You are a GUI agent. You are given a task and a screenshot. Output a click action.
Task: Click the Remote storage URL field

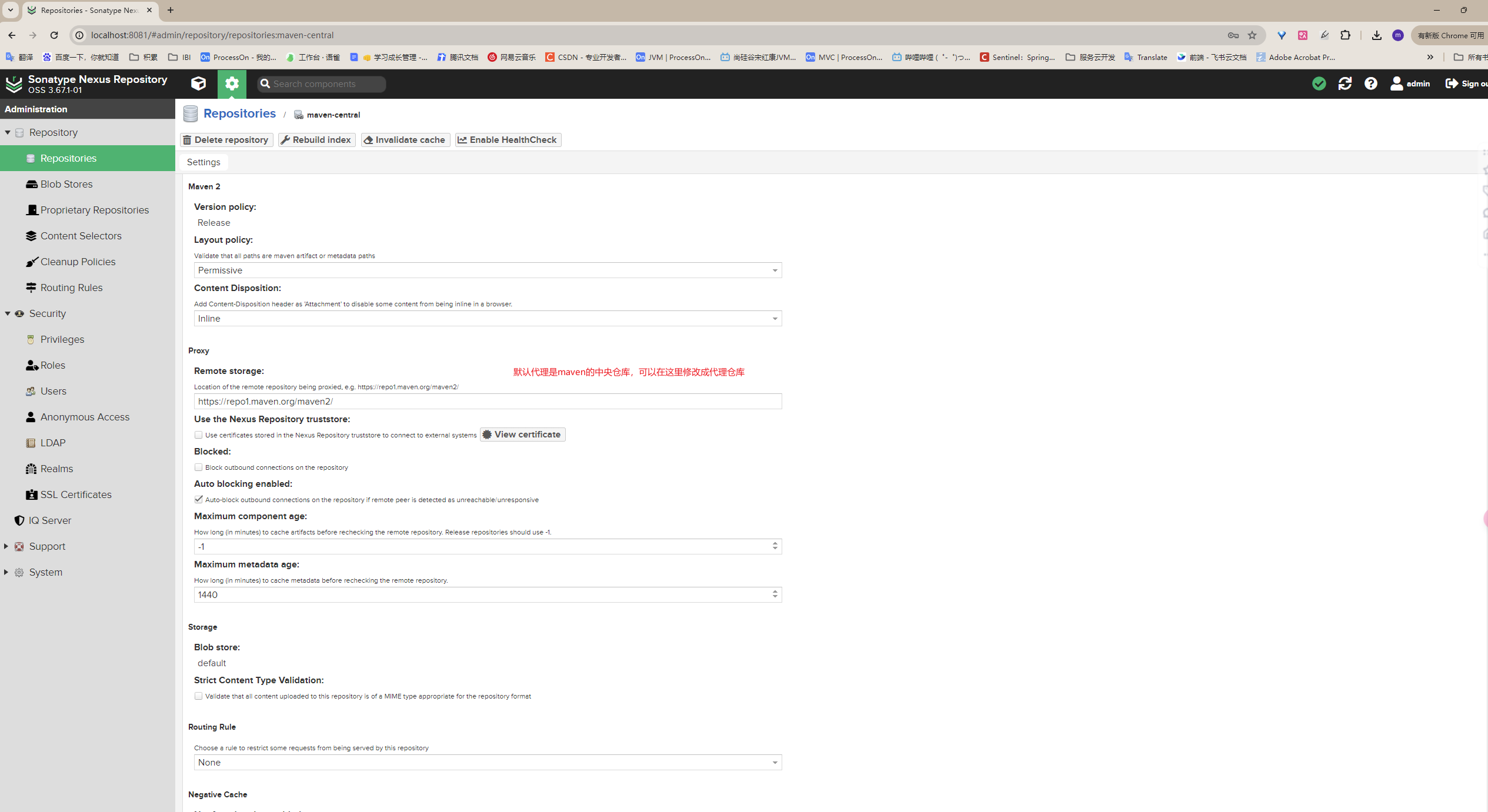487,402
